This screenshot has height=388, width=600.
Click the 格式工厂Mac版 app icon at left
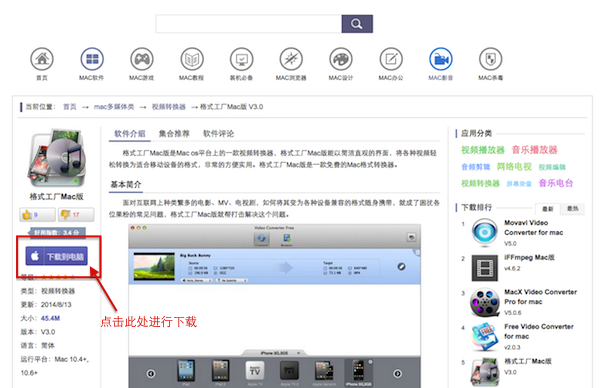57,158
